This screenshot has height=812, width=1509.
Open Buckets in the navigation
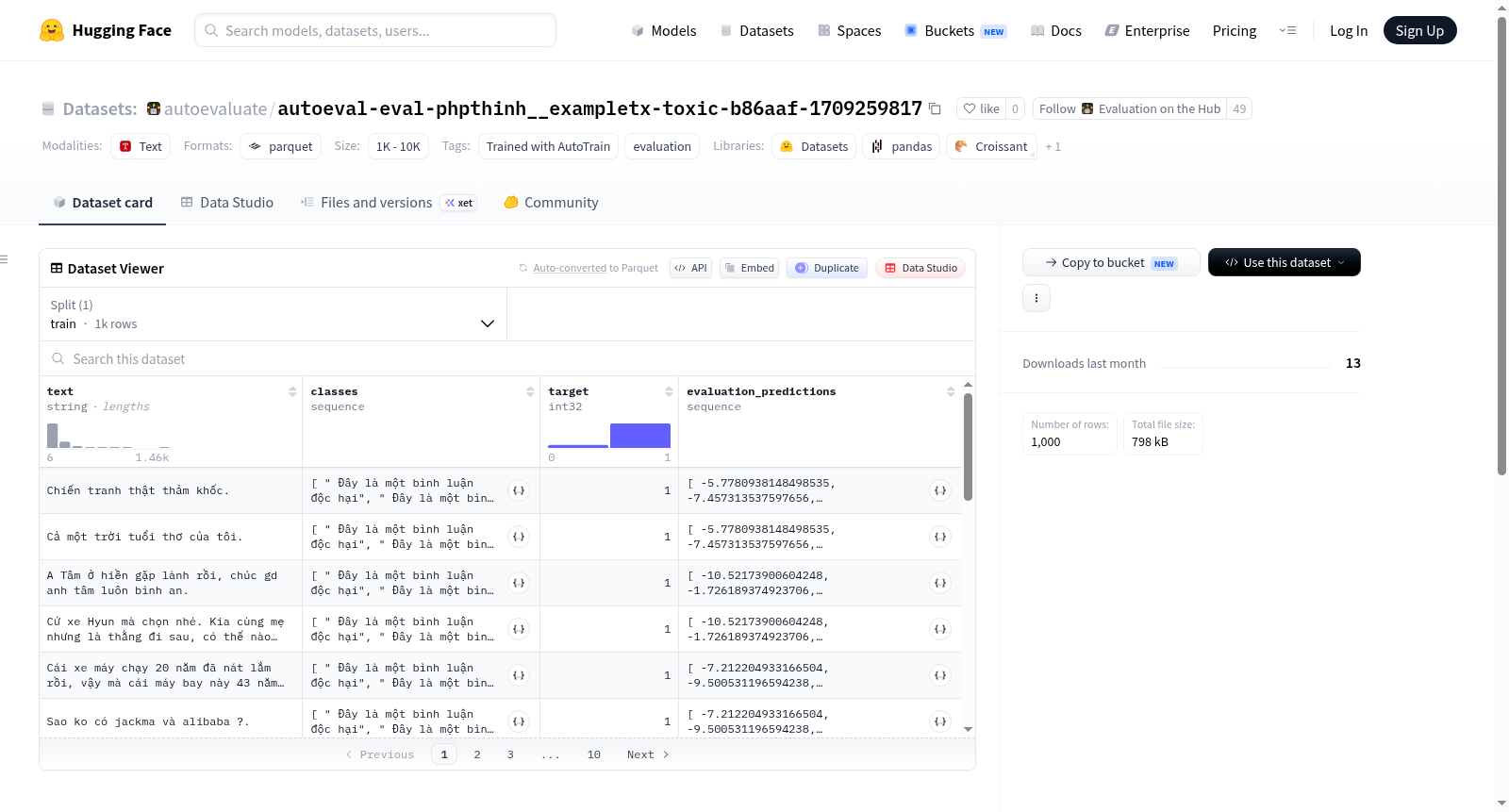955,30
